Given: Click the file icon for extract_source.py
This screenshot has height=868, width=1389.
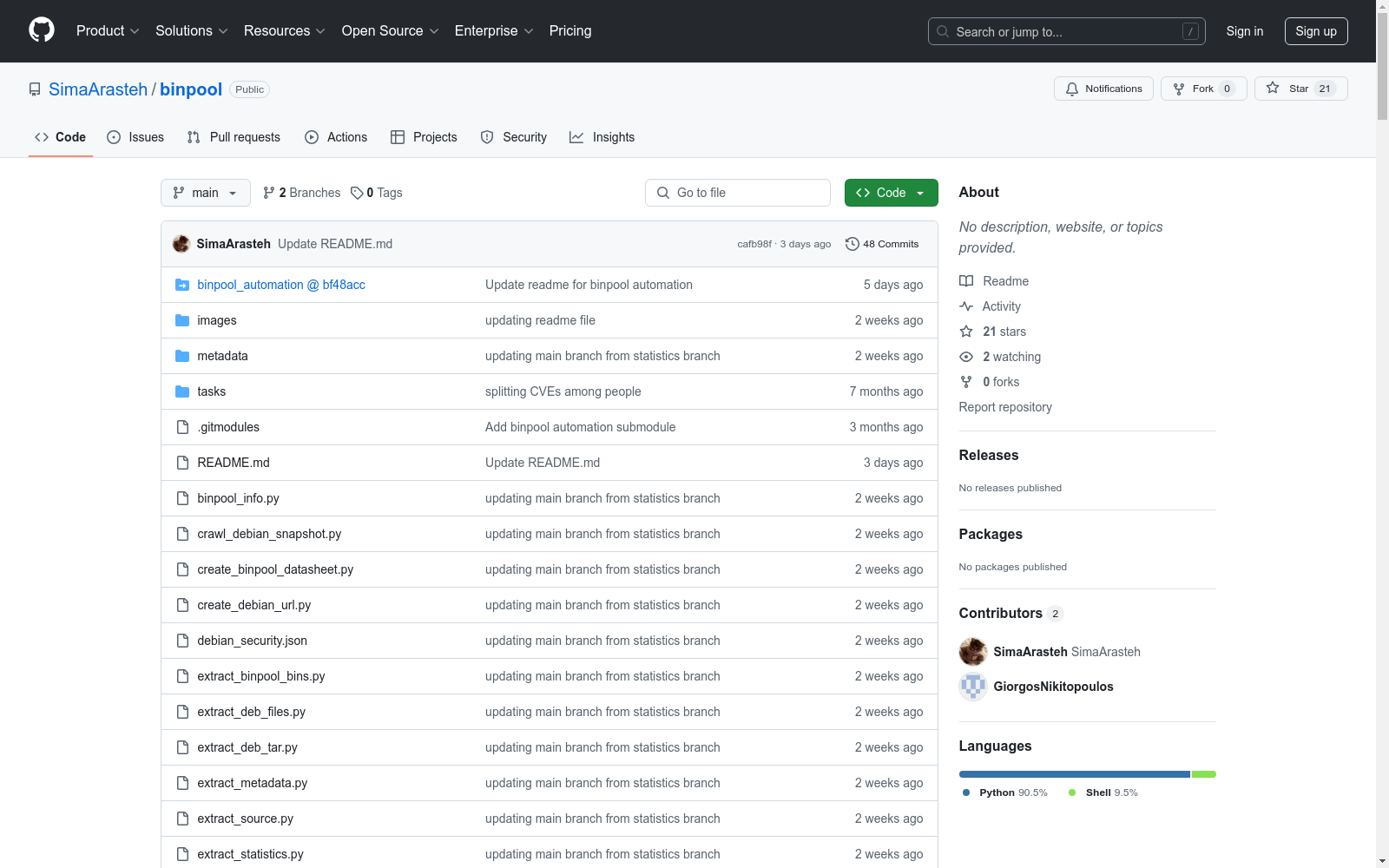Looking at the screenshot, I should point(182,819).
